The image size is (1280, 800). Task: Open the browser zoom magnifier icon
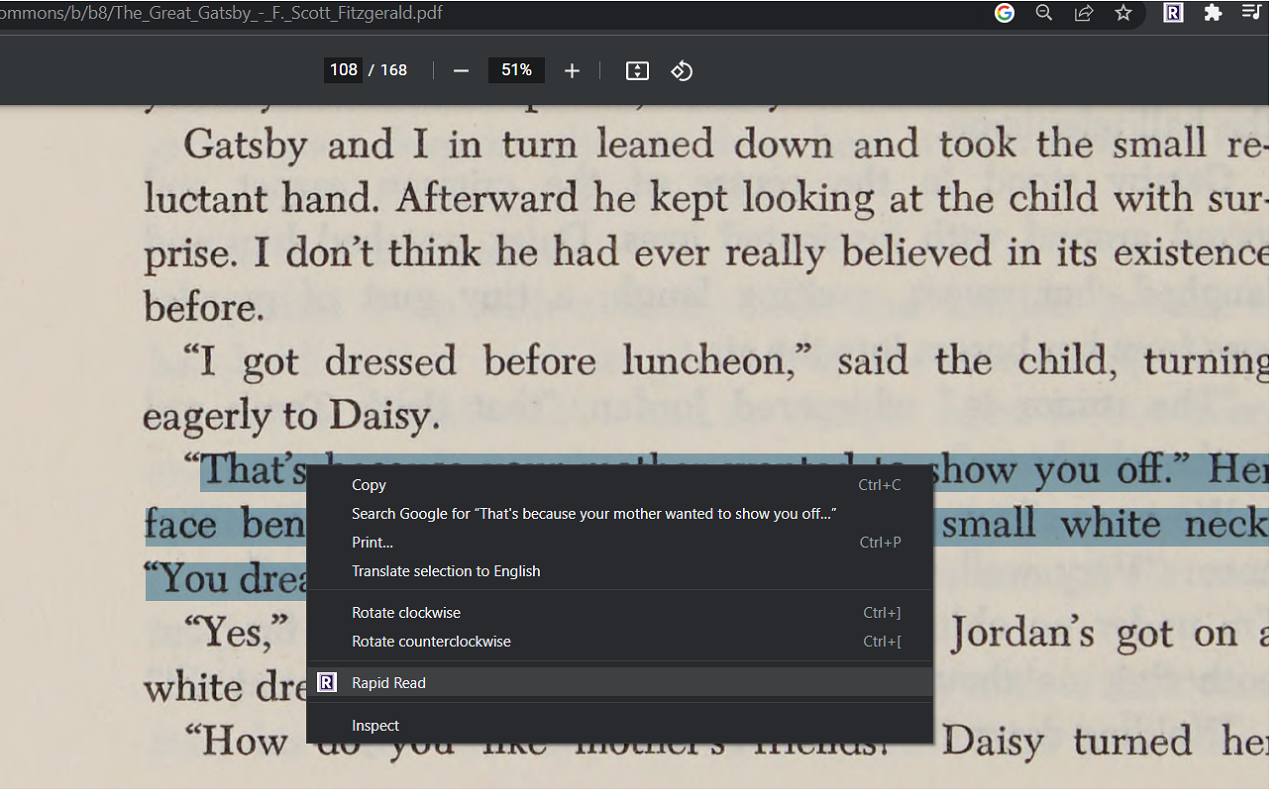(1044, 13)
